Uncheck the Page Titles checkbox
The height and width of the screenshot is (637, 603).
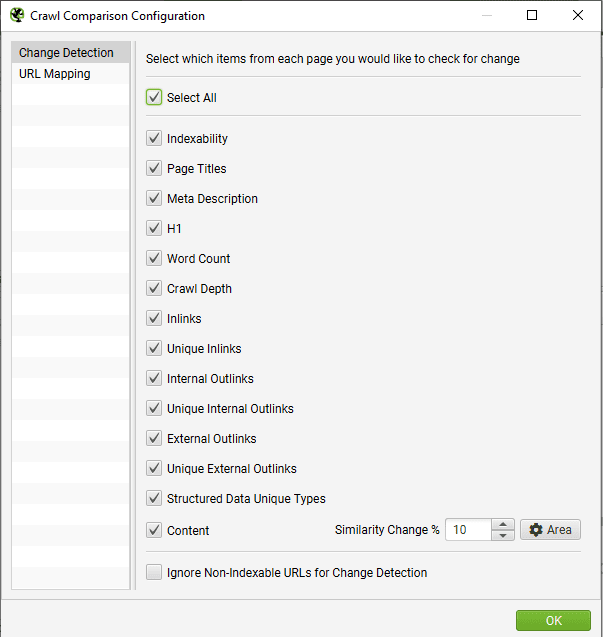pyautogui.click(x=154, y=169)
